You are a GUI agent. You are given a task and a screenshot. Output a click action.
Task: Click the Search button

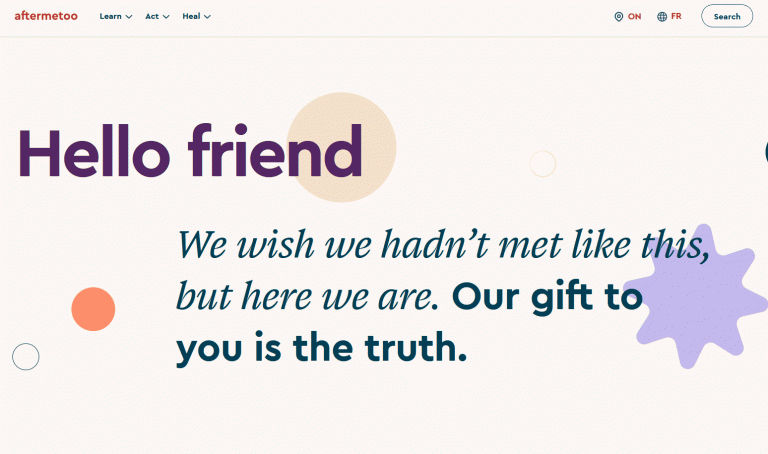(x=727, y=16)
